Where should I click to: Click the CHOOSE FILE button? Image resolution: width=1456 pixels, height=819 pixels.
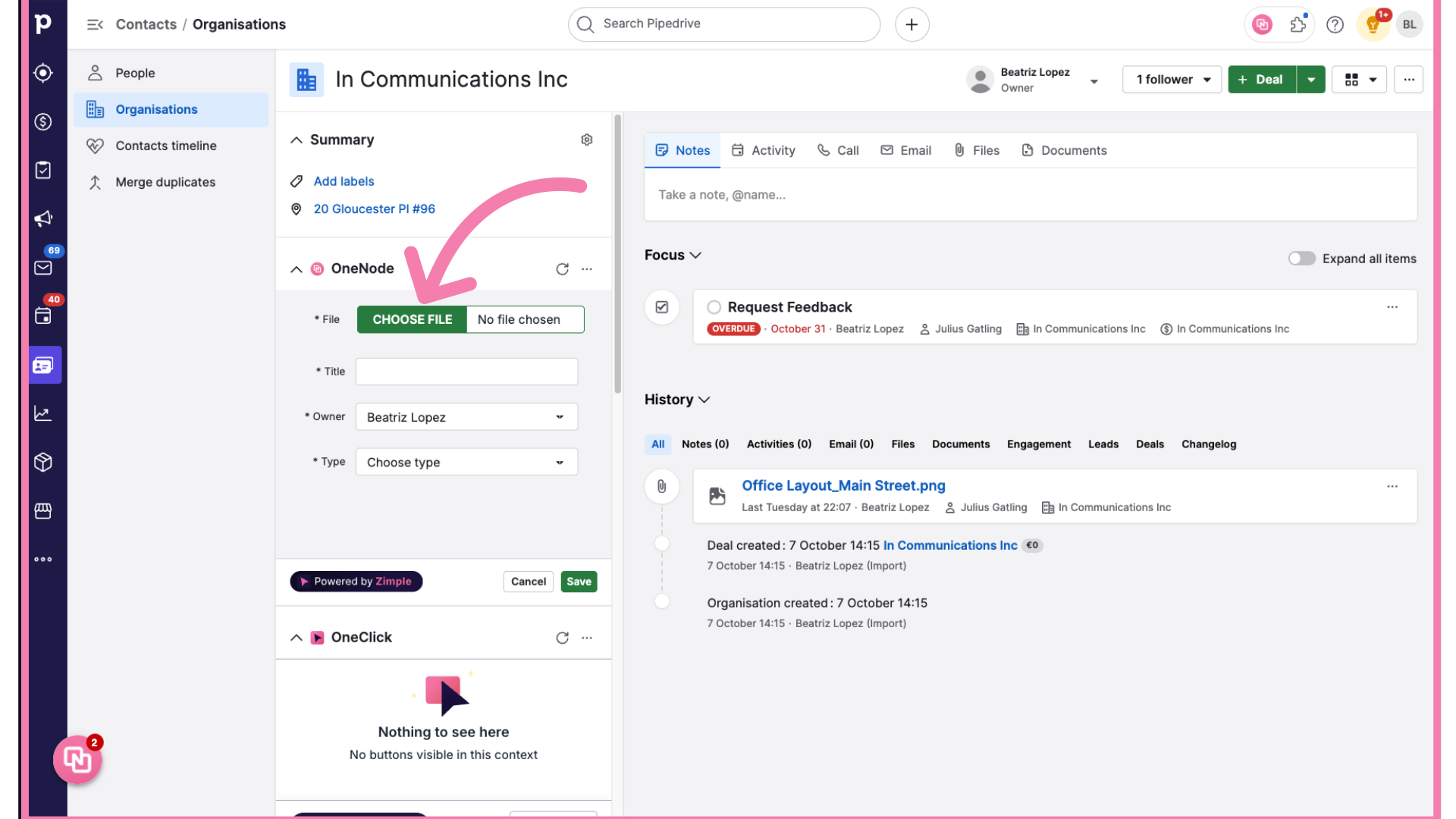pyautogui.click(x=412, y=319)
